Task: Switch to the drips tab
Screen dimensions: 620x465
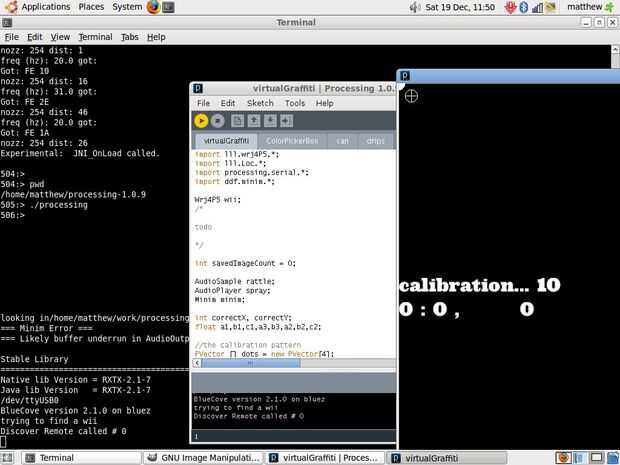Action: [376, 141]
